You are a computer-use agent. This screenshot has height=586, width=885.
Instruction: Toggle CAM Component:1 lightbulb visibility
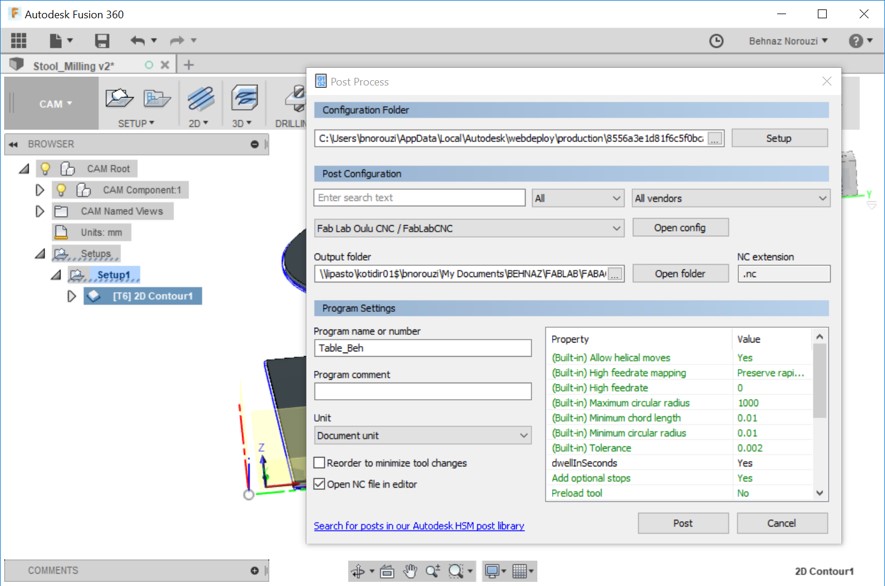(x=61, y=190)
